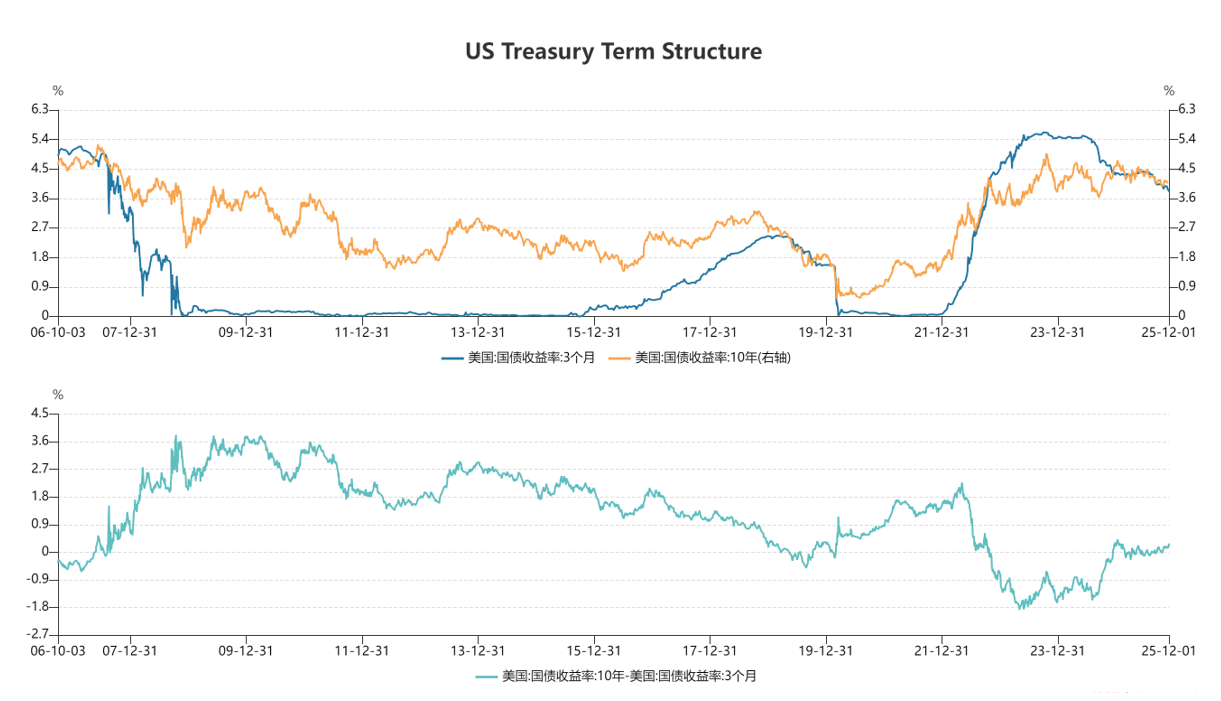Click the orange line swatch in the legend
The image size is (1221, 701).
[x=620, y=357]
